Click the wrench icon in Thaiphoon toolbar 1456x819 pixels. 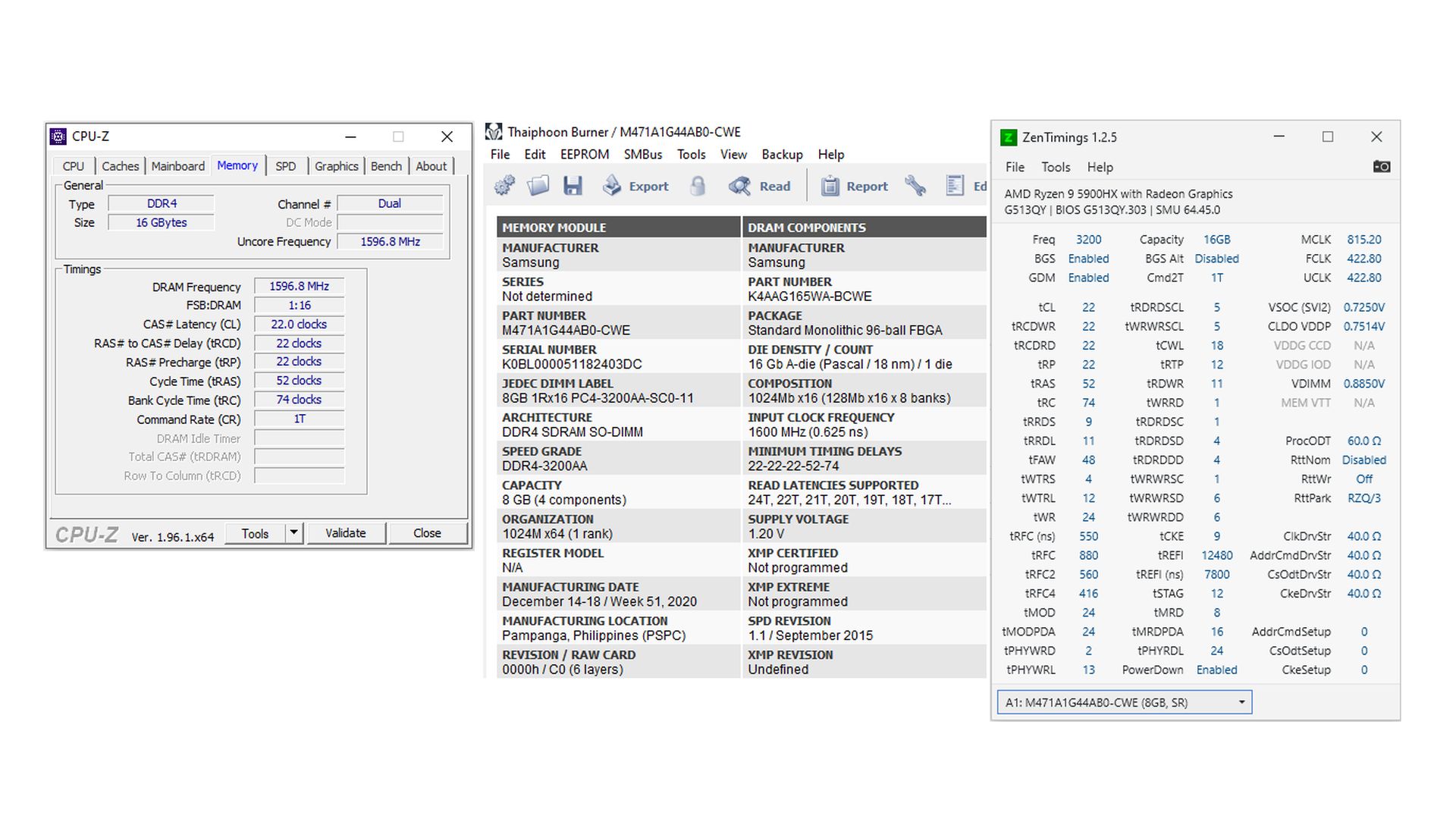915,186
